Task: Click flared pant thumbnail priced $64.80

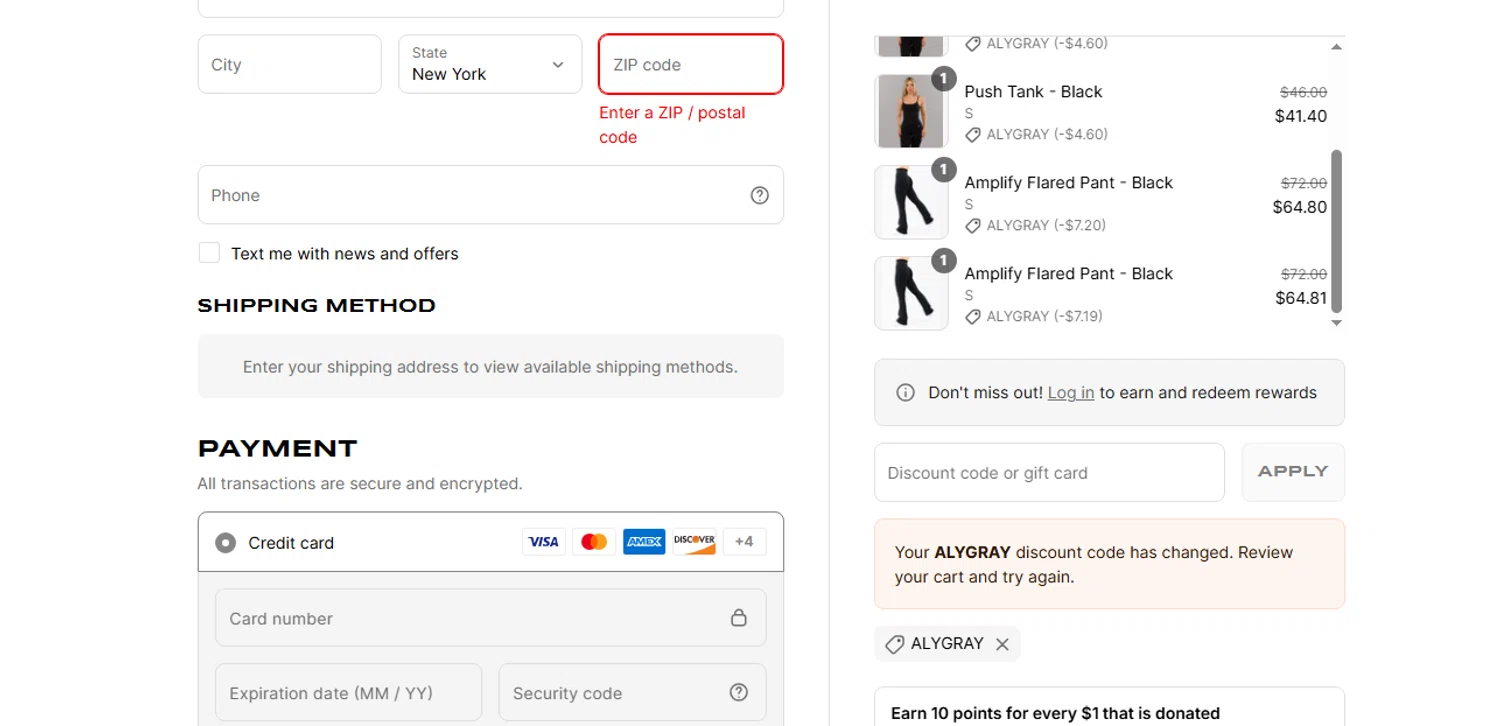Action: click(x=911, y=202)
